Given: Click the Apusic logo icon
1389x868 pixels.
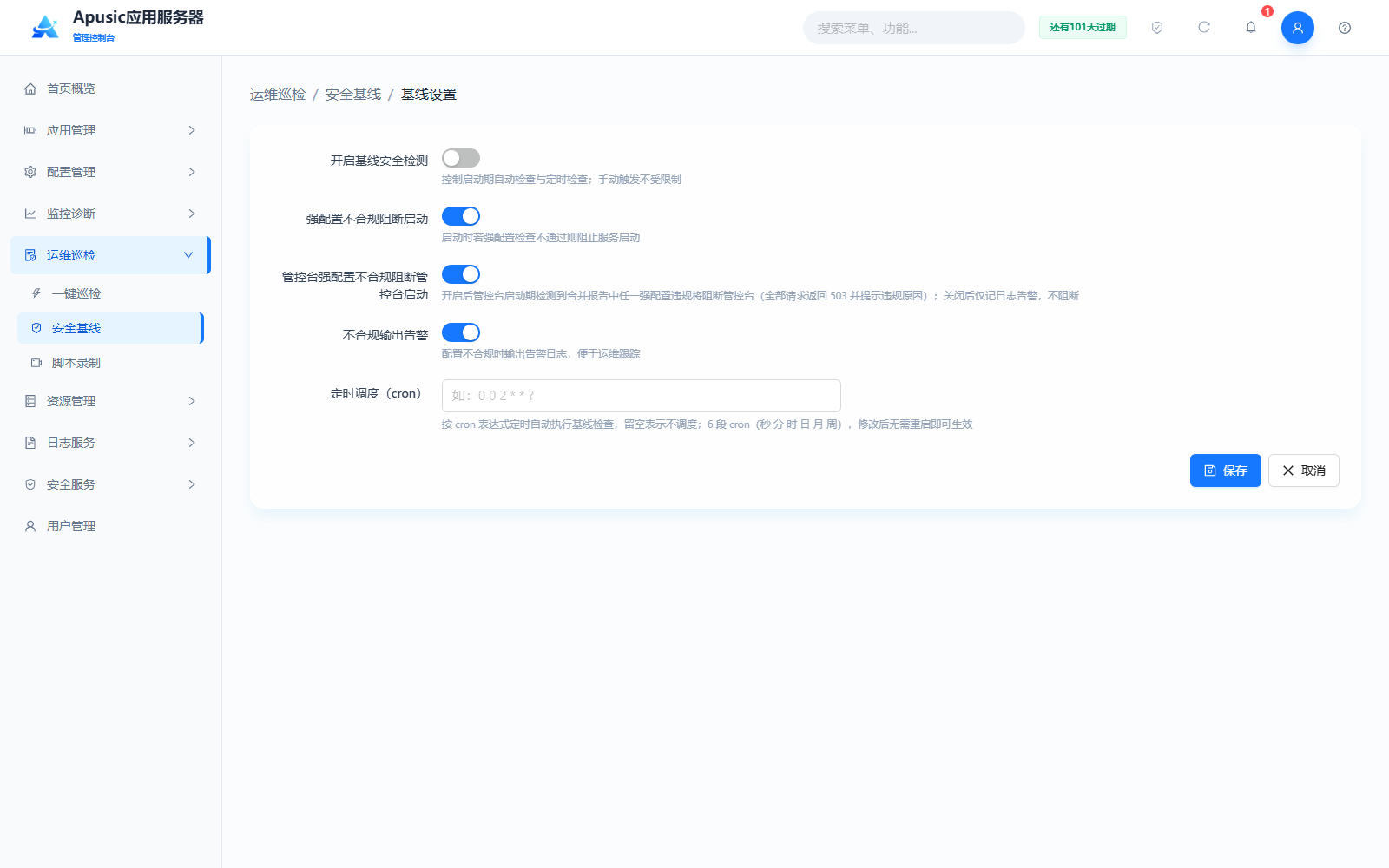Looking at the screenshot, I should click(45, 27).
